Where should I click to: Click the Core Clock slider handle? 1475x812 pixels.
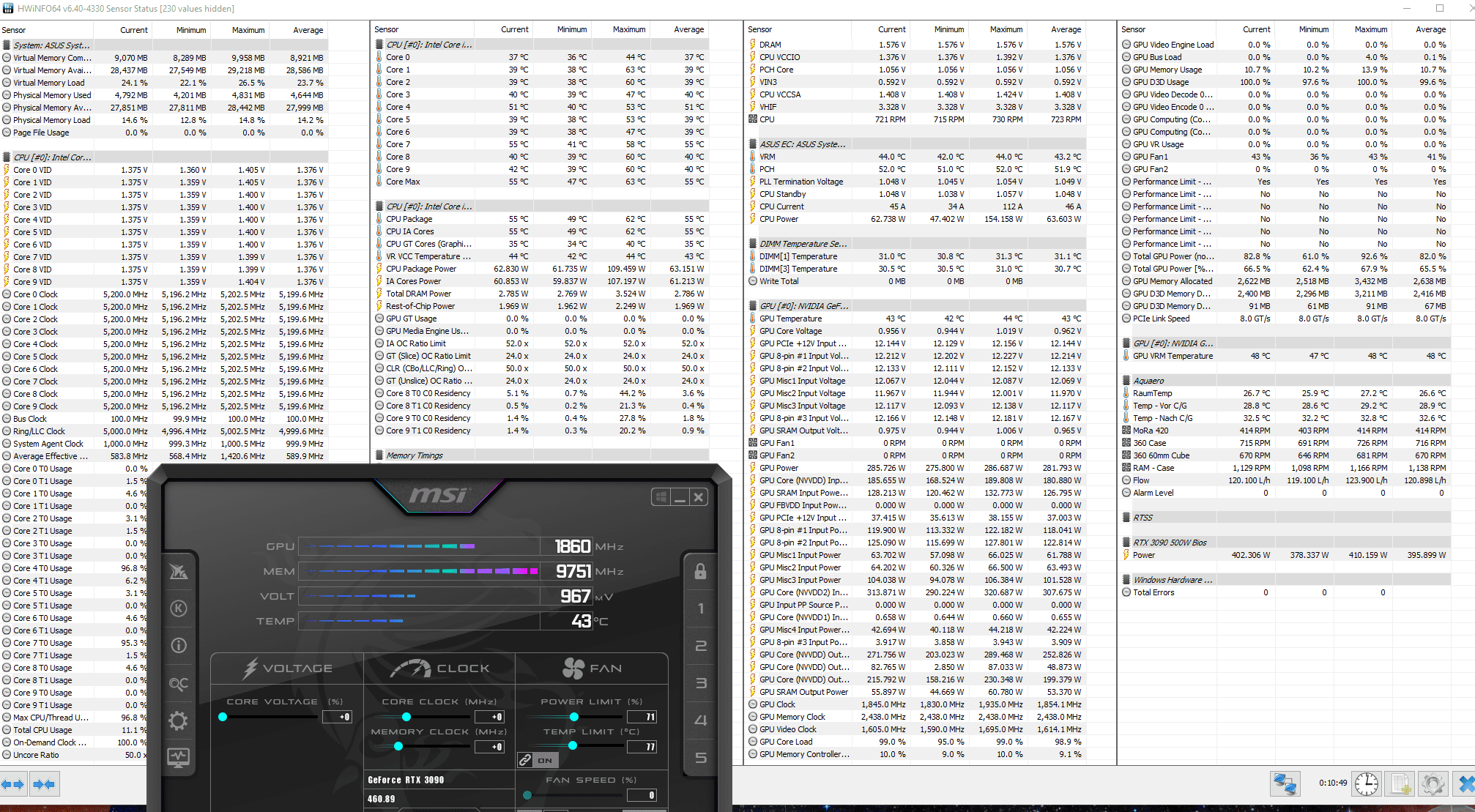tap(406, 717)
